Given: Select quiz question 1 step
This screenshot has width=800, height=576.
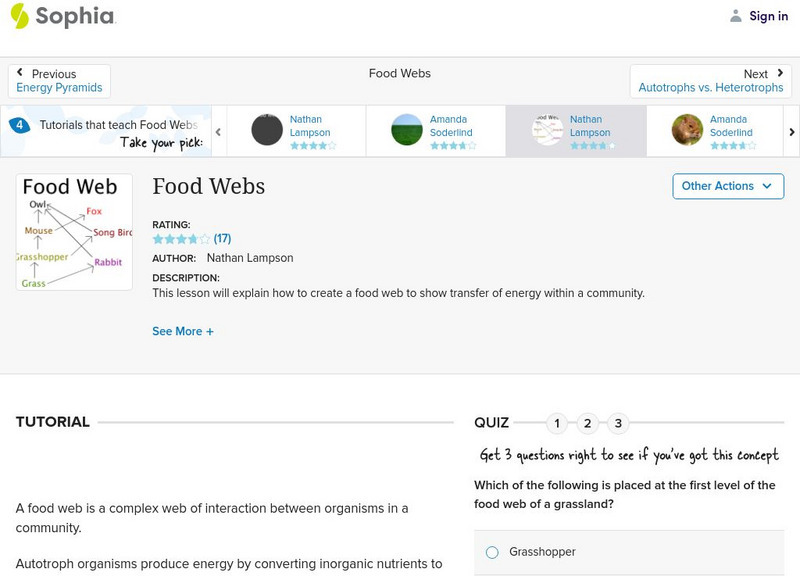Looking at the screenshot, I should [557, 423].
